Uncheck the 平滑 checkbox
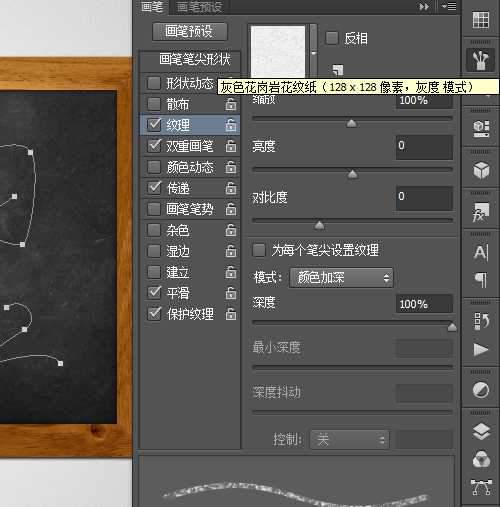 tap(154, 292)
